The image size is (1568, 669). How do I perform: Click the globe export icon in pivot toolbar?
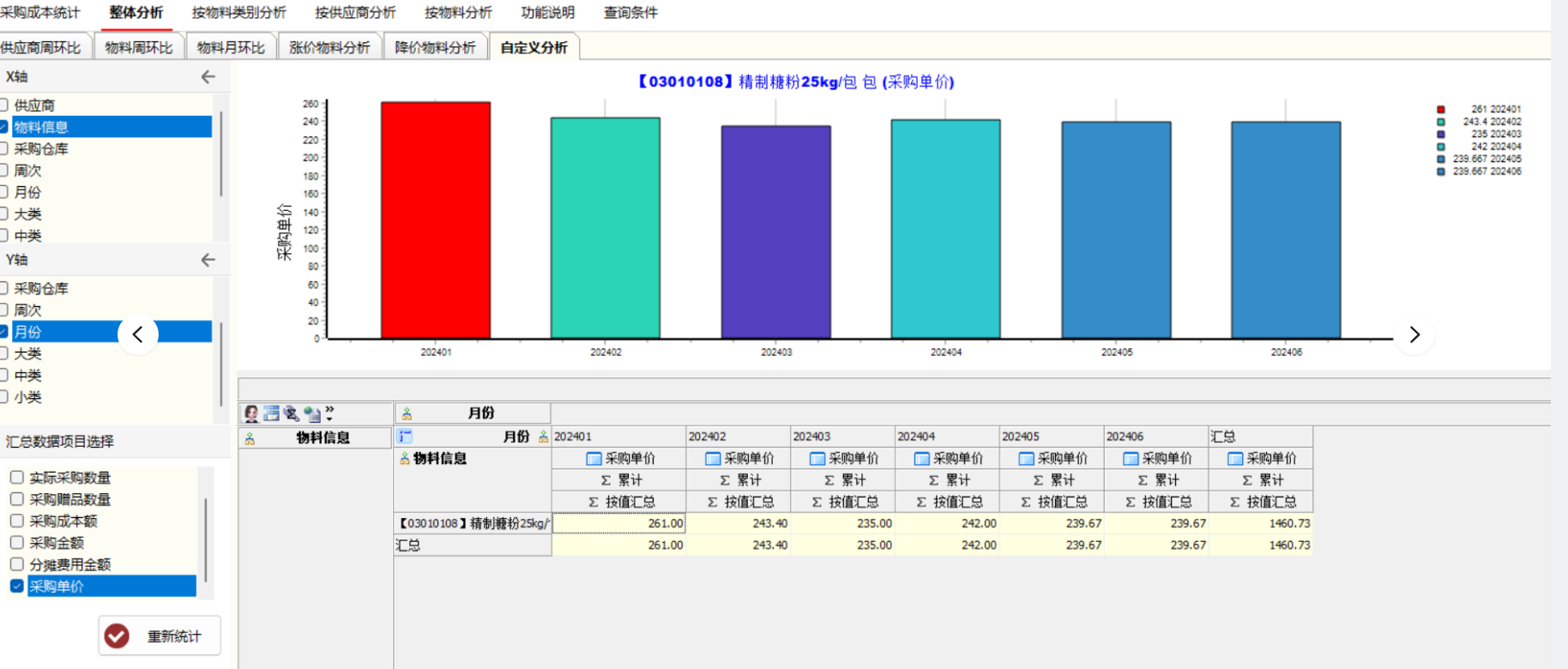point(311,414)
